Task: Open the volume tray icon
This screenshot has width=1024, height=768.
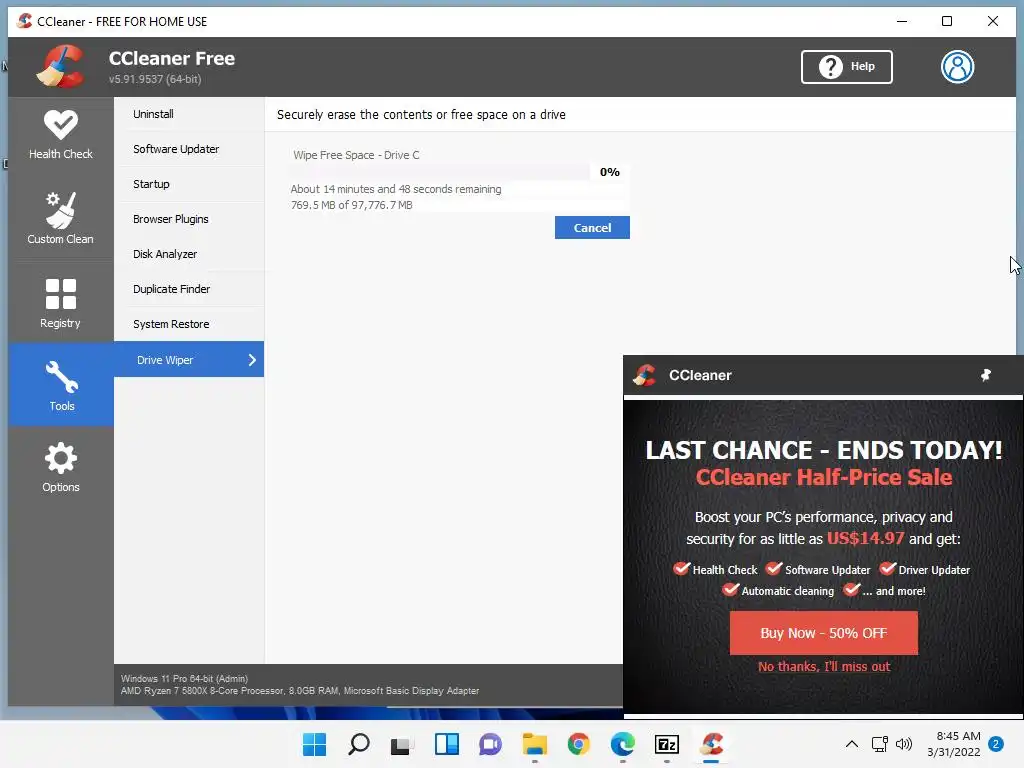Action: coord(904,744)
